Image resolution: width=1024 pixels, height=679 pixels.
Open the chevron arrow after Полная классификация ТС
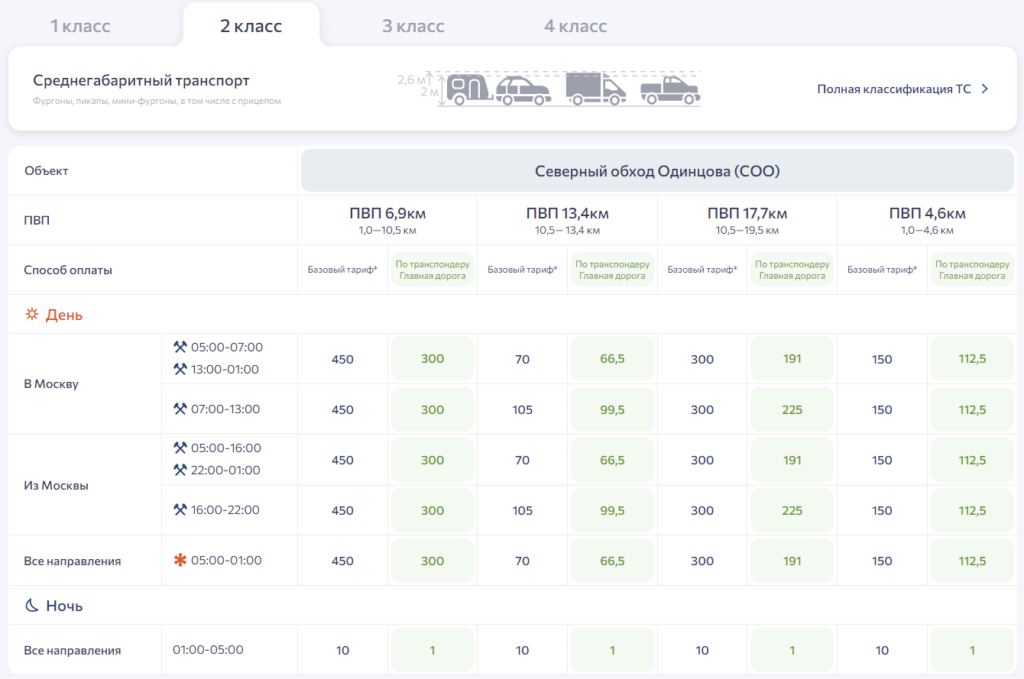[x=984, y=89]
